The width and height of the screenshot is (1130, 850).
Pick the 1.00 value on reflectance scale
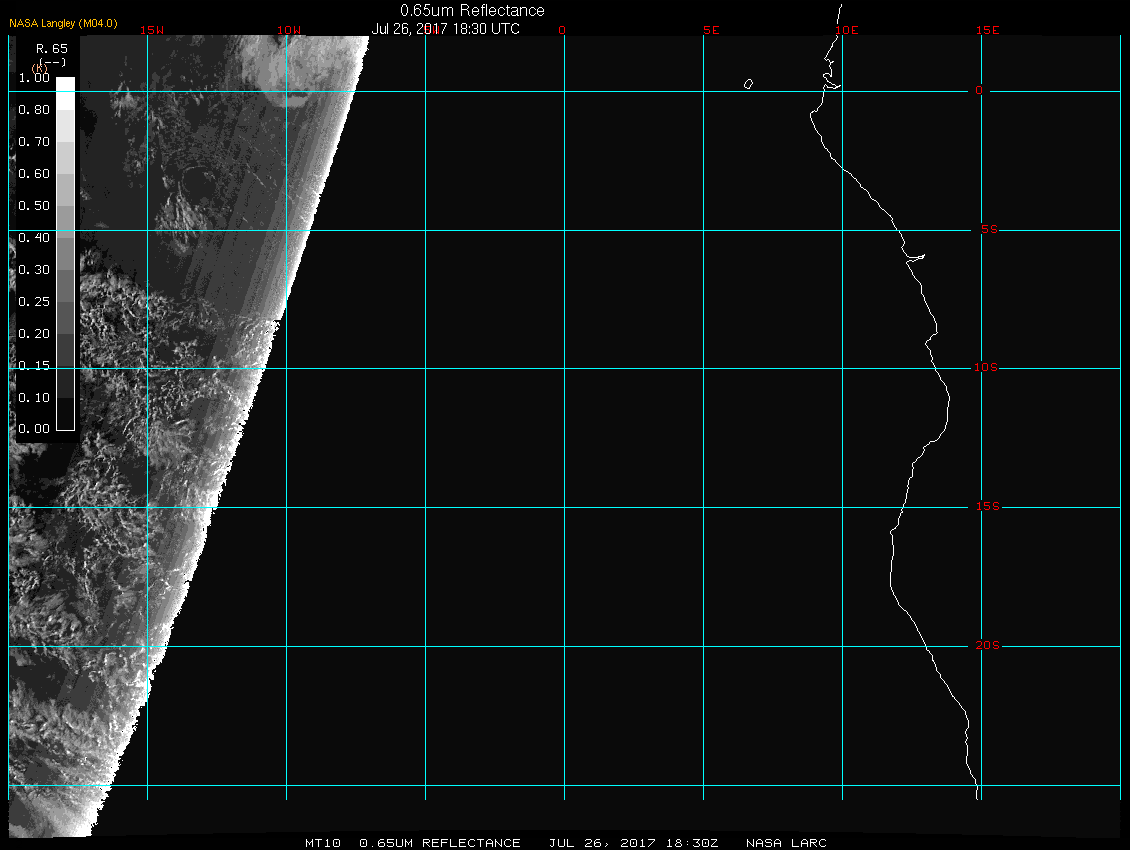34,78
